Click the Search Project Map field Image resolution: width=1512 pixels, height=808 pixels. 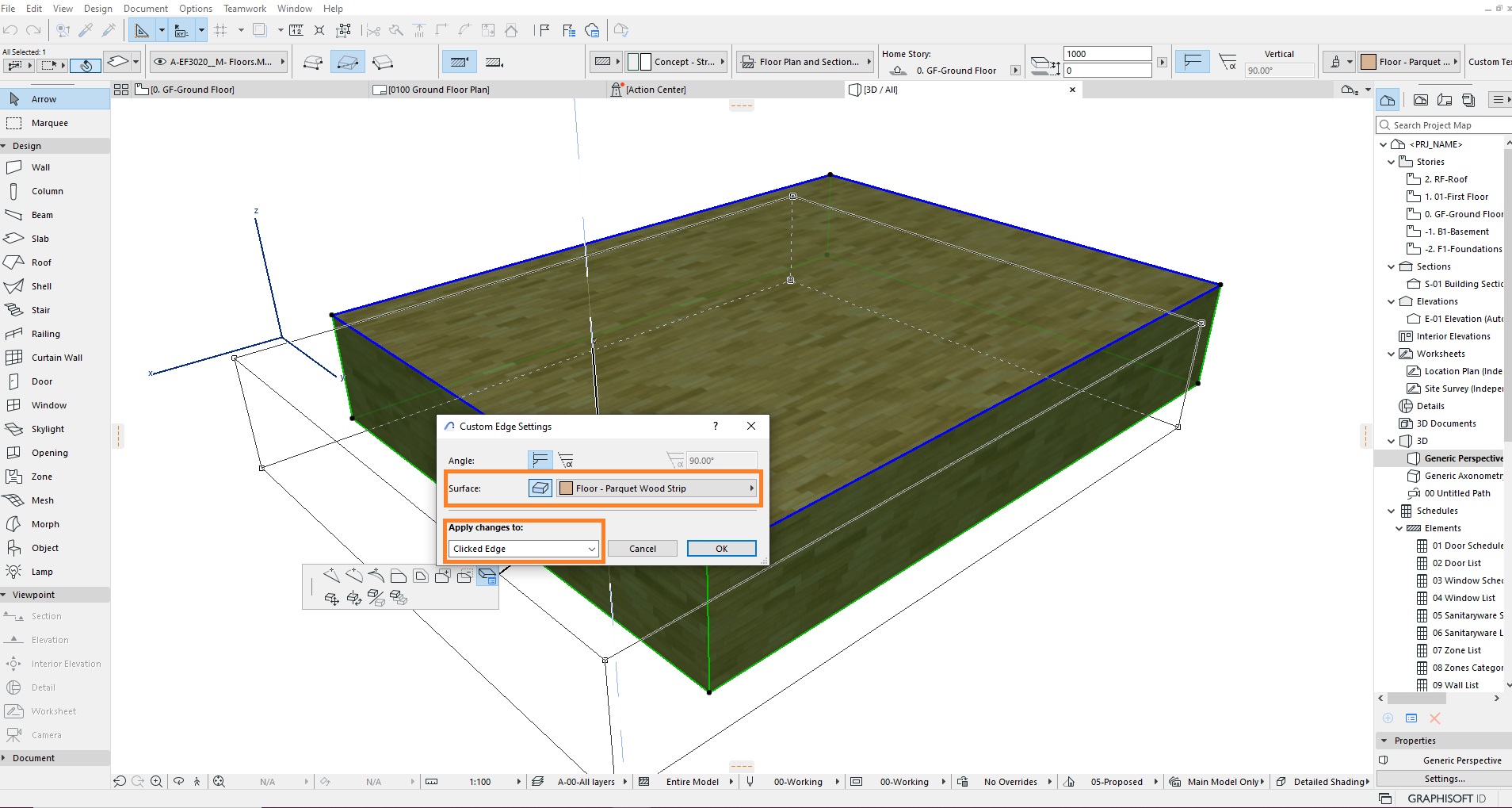click(1444, 125)
